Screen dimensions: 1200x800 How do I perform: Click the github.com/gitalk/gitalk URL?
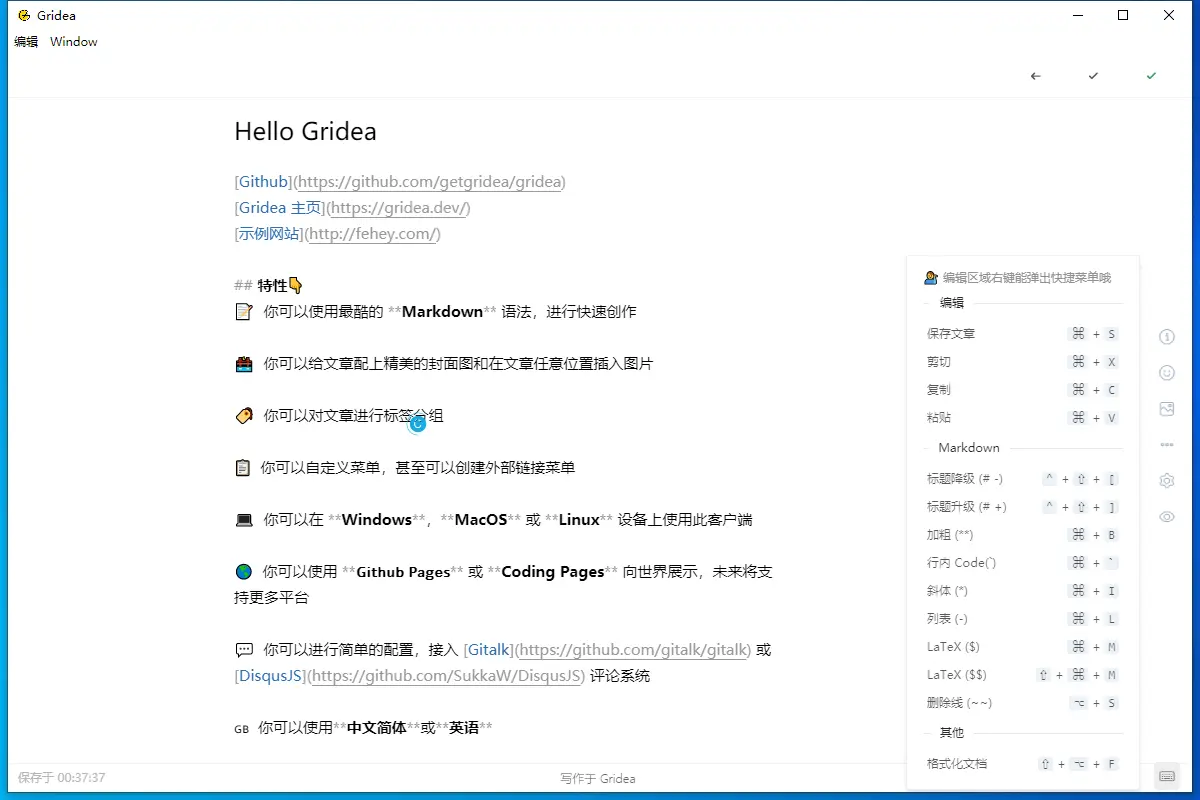[634, 650]
